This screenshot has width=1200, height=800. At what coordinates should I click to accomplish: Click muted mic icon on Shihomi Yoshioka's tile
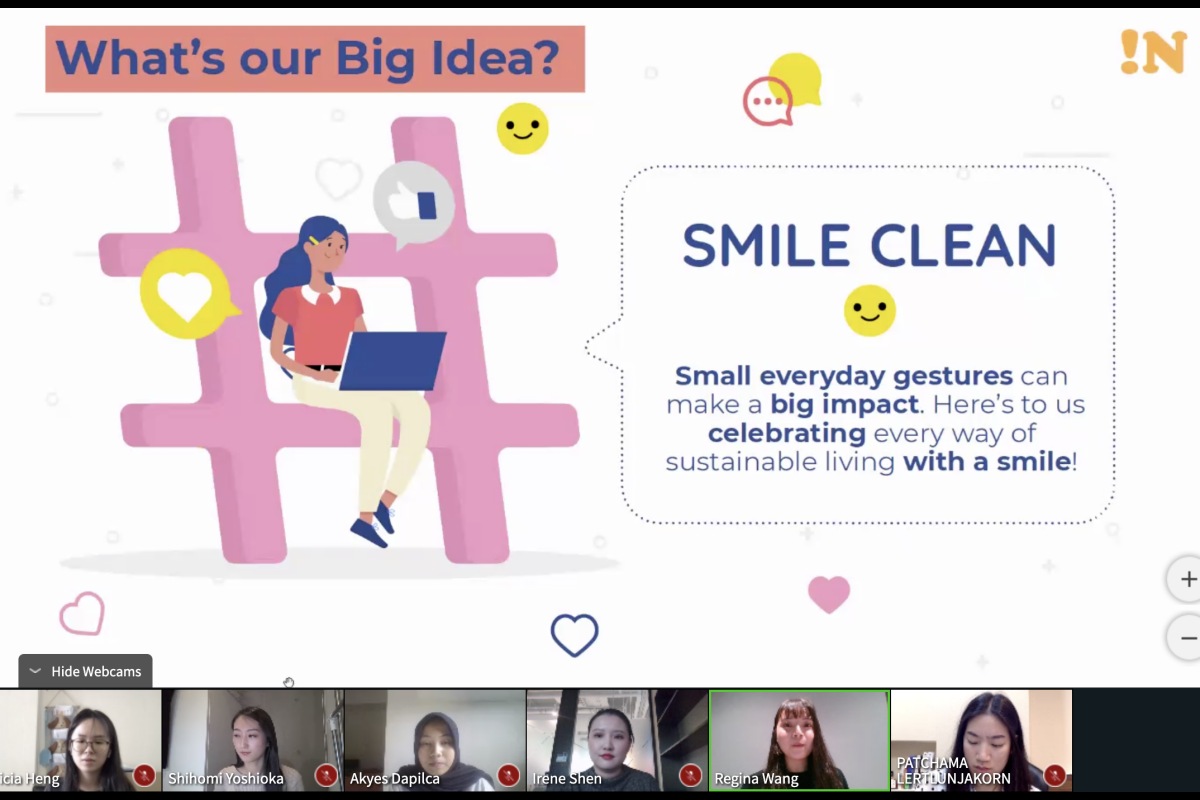[x=326, y=775]
